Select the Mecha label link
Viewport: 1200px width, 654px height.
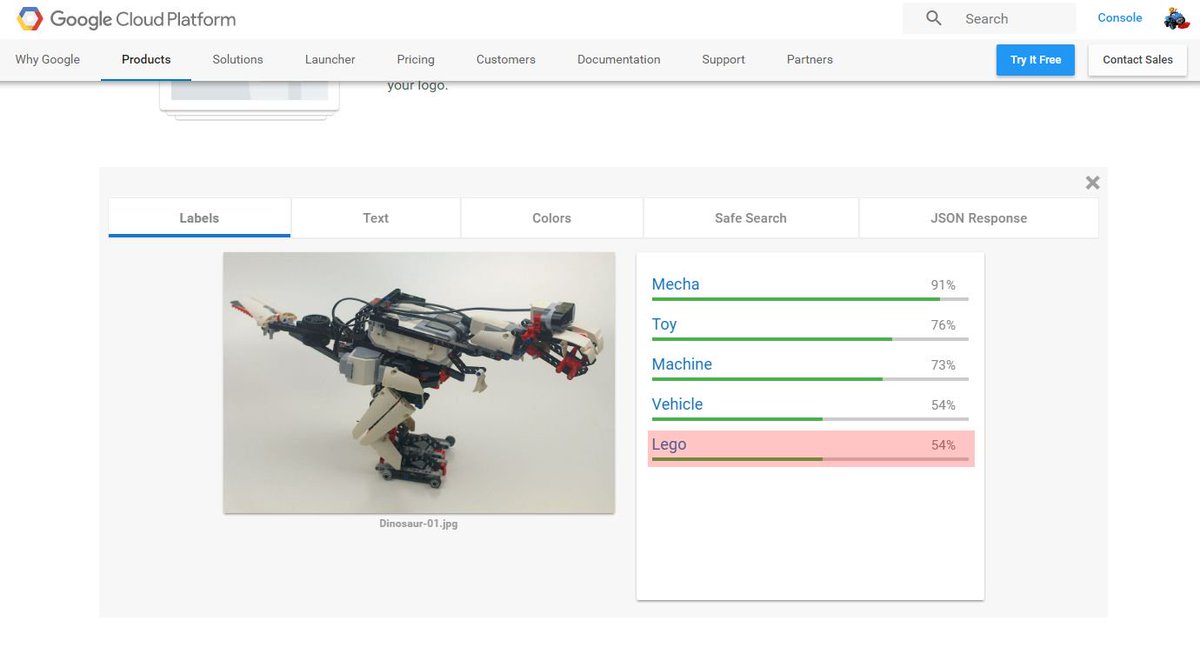pyautogui.click(x=675, y=284)
